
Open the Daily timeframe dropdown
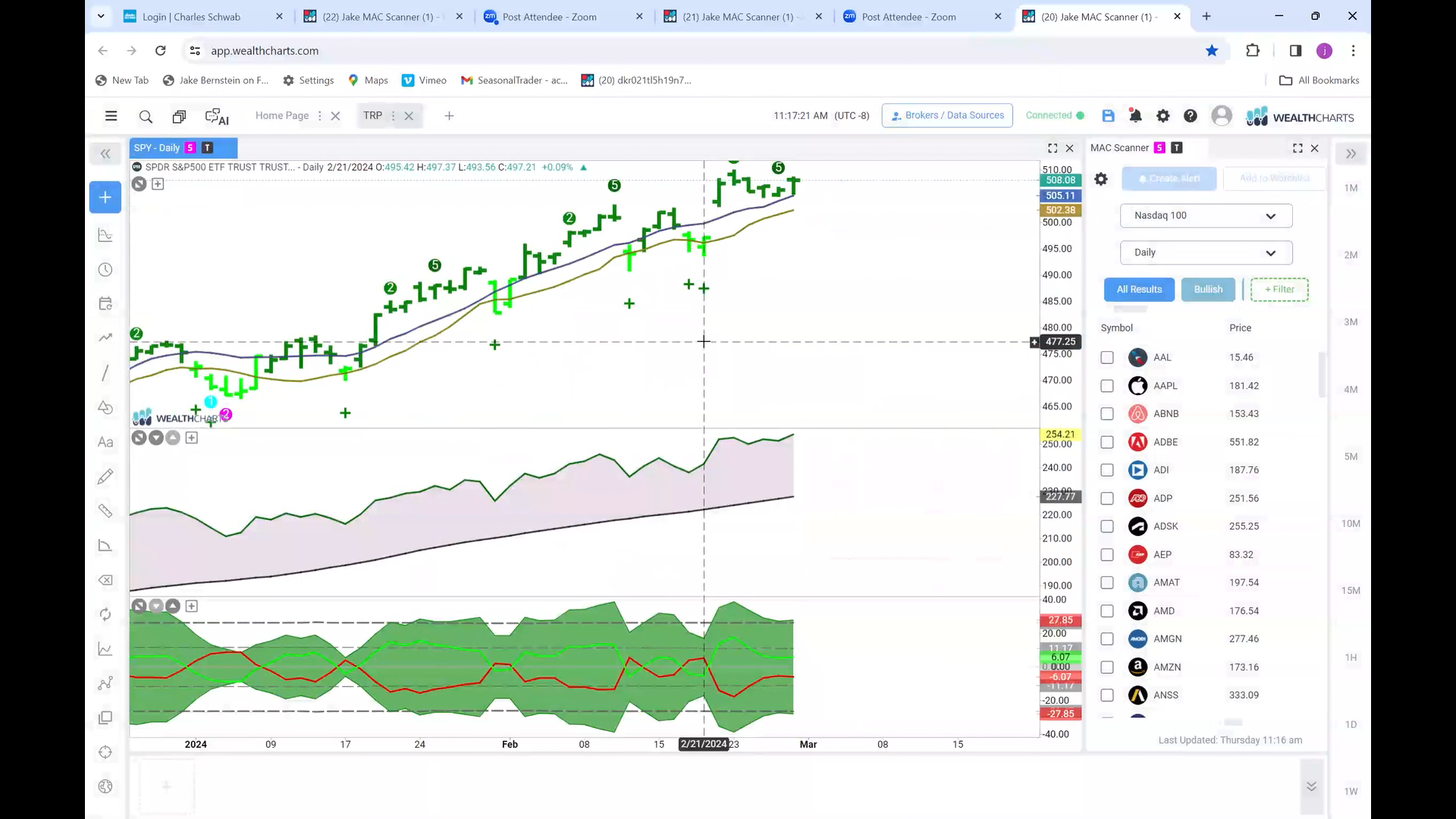(x=1206, y=253)
